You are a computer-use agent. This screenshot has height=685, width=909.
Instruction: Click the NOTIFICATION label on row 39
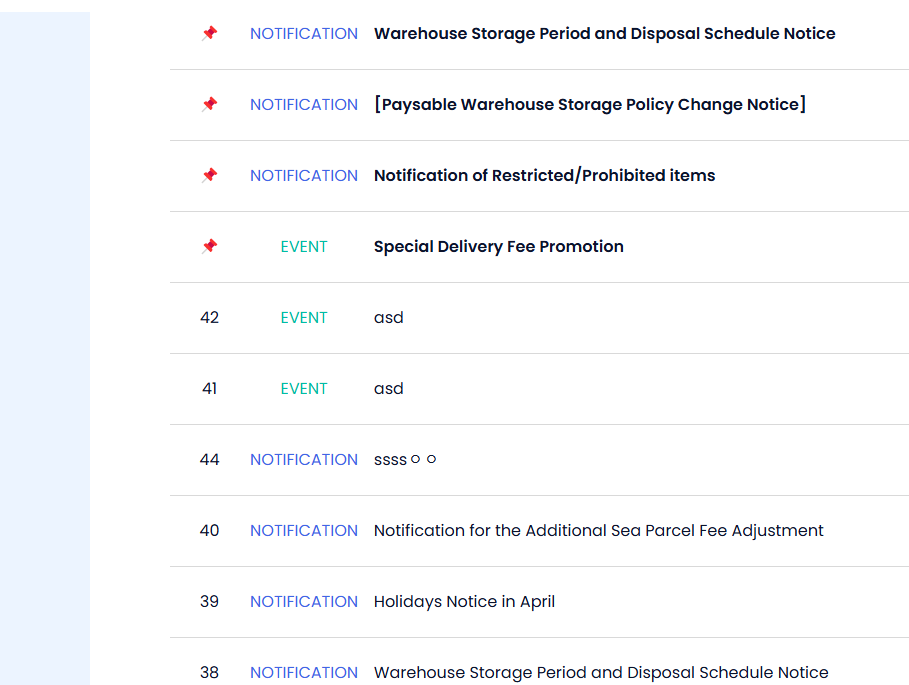(x=304, y=602)
